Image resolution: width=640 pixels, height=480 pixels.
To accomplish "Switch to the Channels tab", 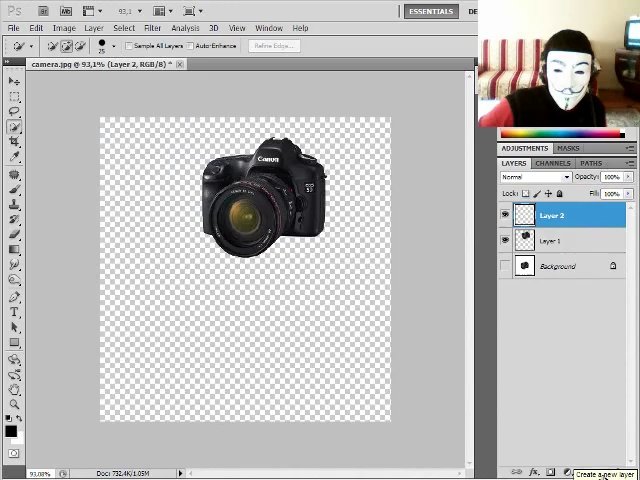I will tap(553, 163).
